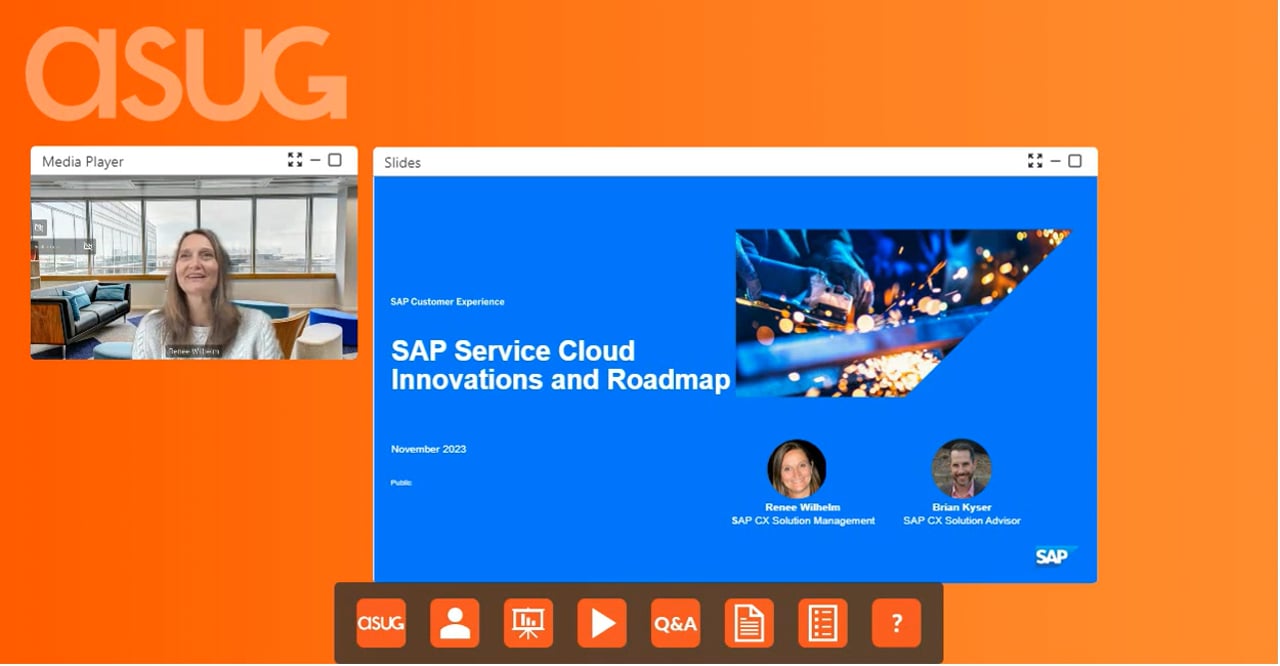Click 'SAP Customer Experience' text
This screenshot has height=666, width=1280.
click(x=447, y=302)
